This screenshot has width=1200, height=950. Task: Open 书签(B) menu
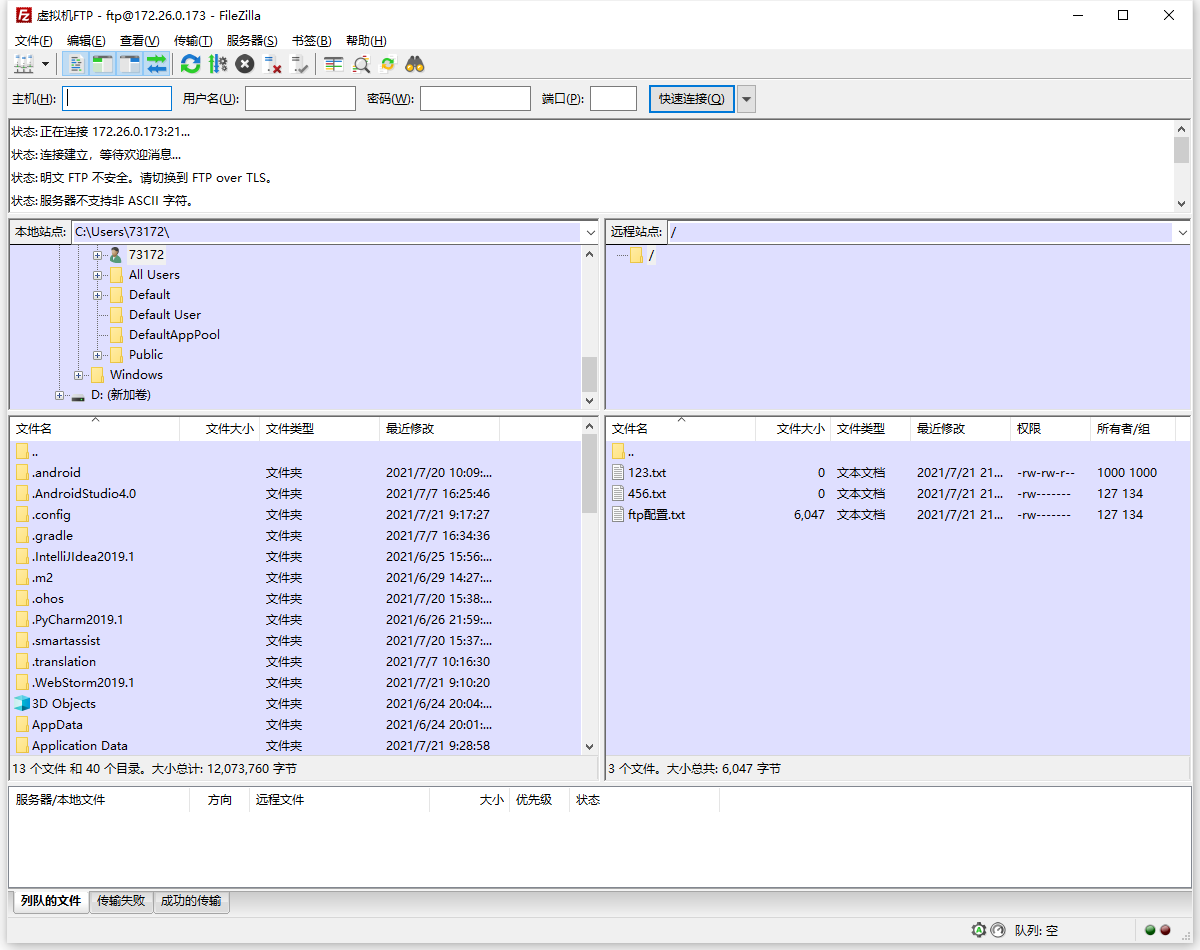tap(311, 40)
